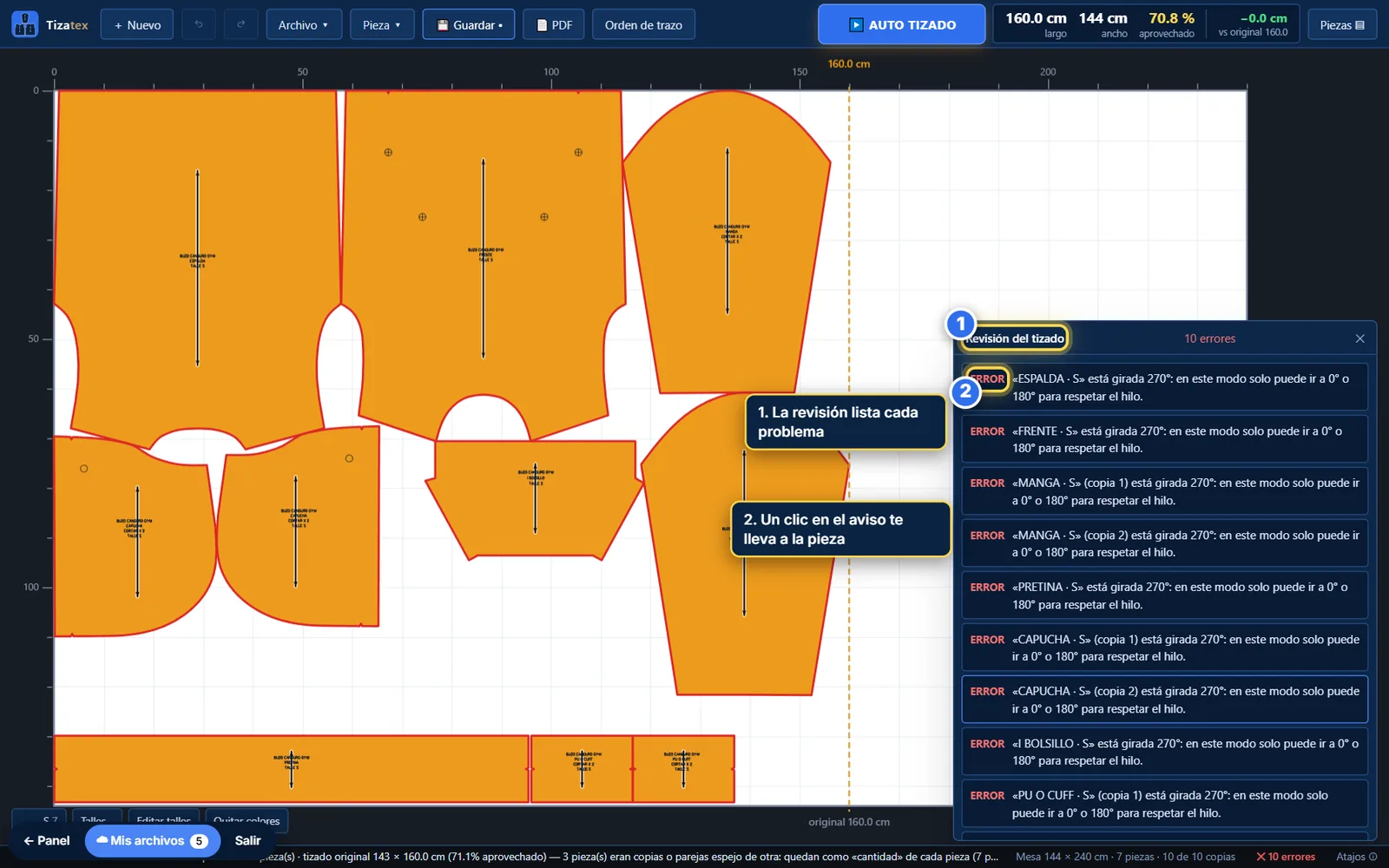Image resolution: width=1389 pixels, height=868 pixels.
Task: Select the MANGA · S (copia 2) error row
Action: (x=1164, y=543)
